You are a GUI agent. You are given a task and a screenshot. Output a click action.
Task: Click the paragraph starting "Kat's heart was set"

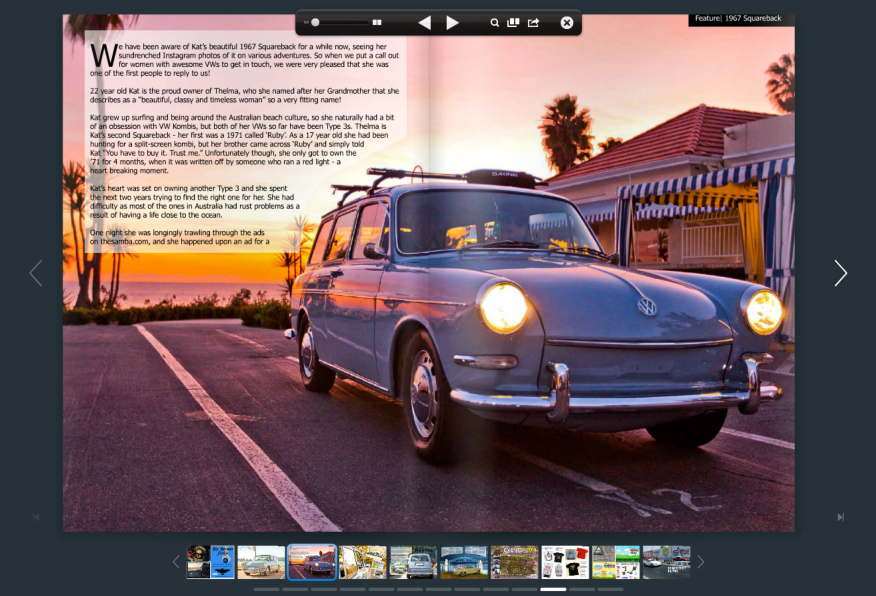point(194,202)
